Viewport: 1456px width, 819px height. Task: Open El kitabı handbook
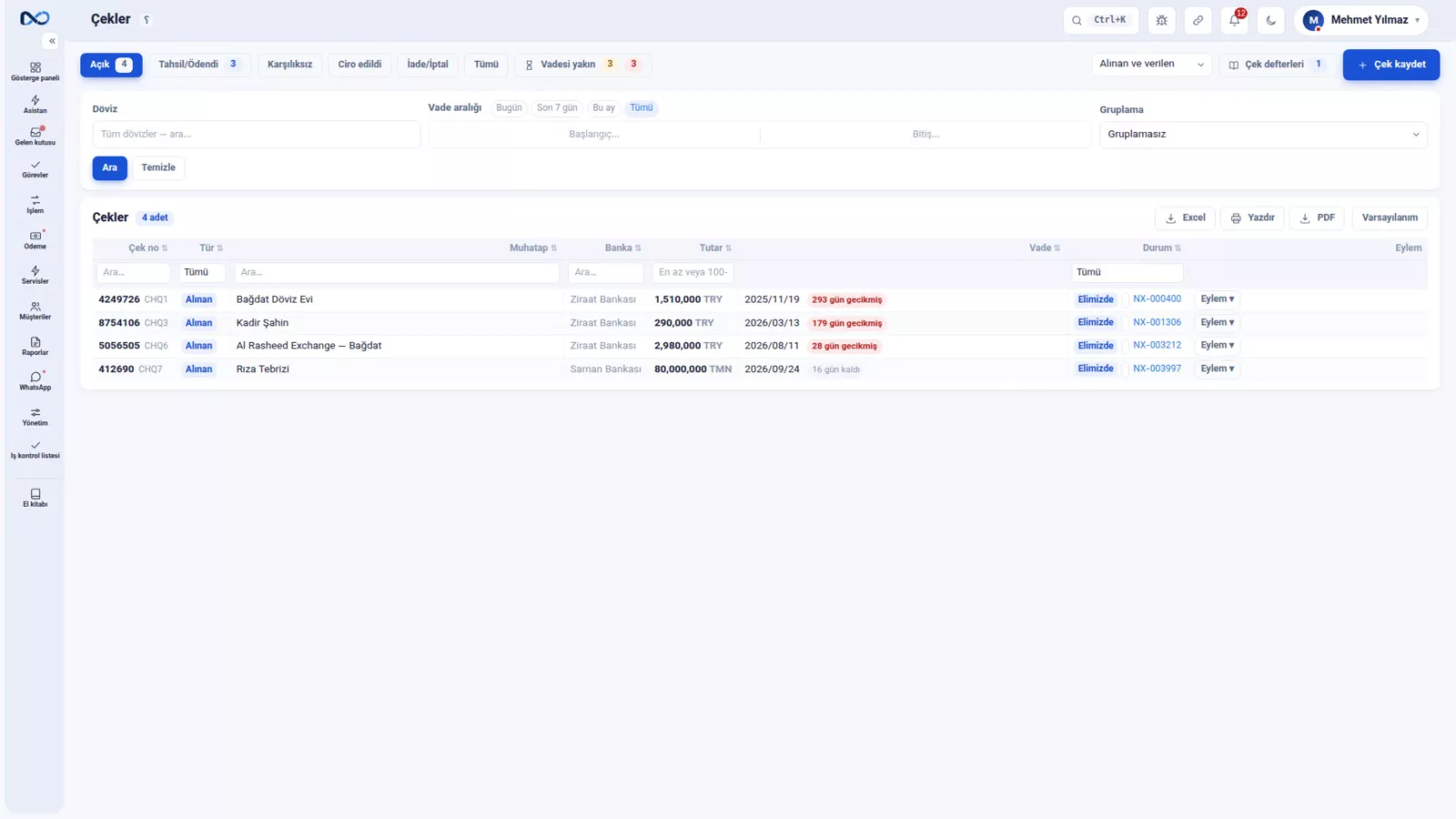(x=35, y=498)
